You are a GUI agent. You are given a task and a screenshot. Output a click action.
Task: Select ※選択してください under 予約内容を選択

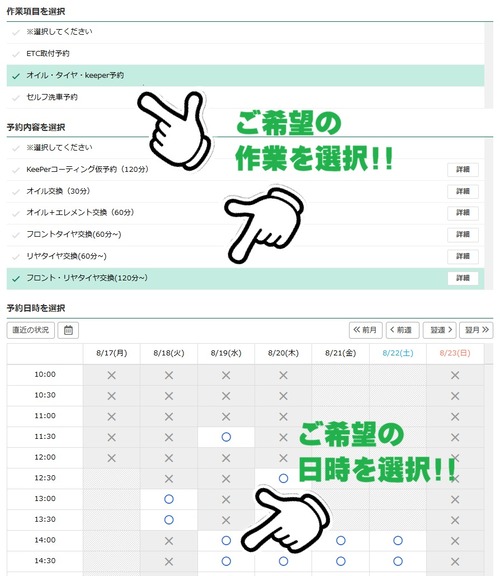pyautogui.click(x=245, y=148)
